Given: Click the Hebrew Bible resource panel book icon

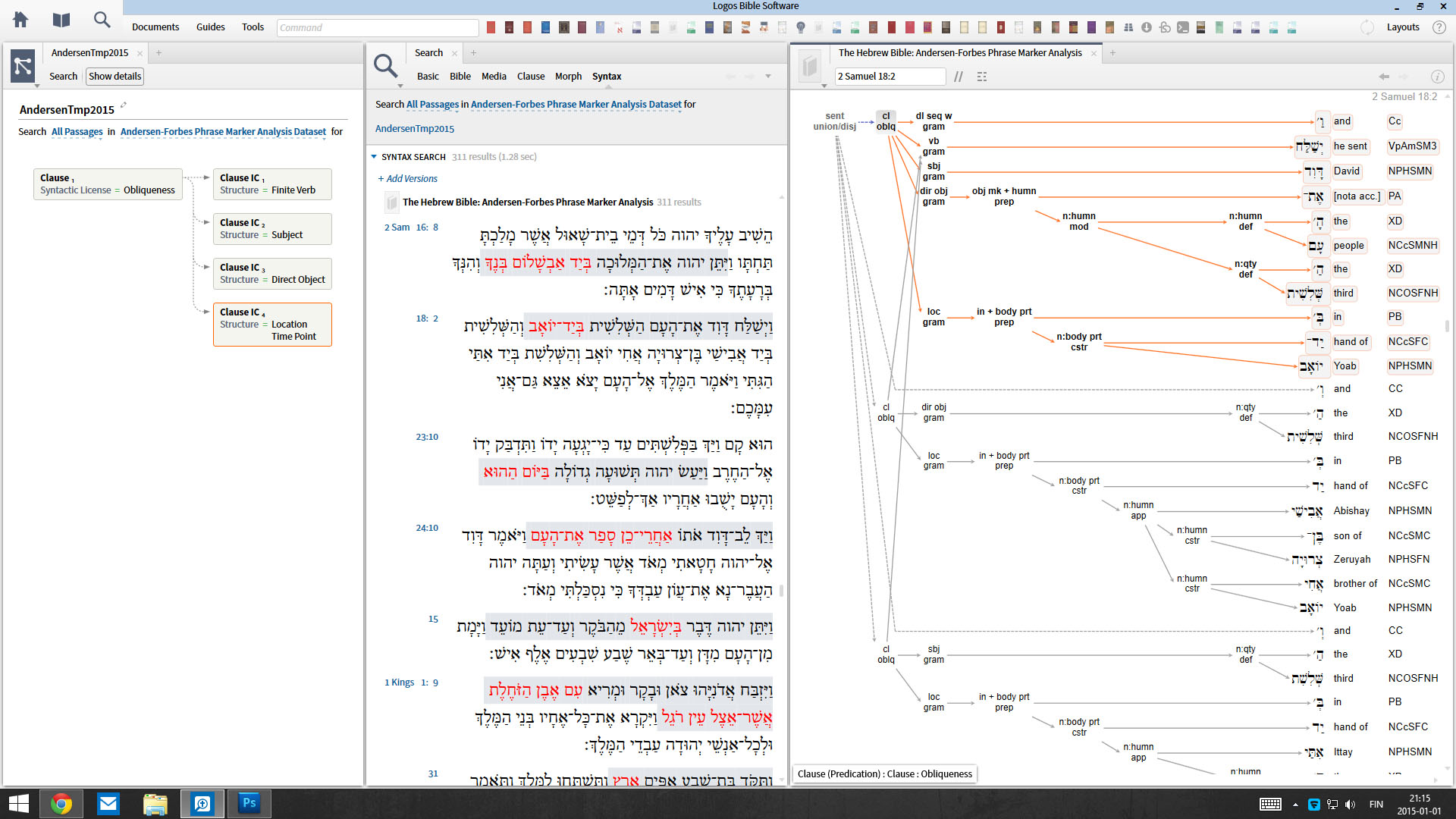Looking at the screenshot, I should click(810, 66).
